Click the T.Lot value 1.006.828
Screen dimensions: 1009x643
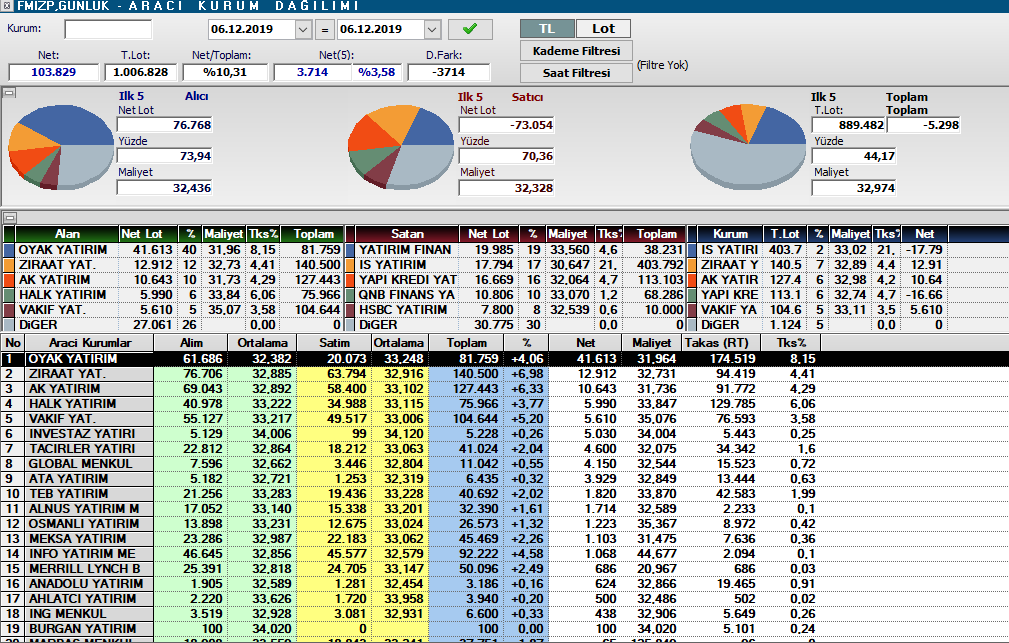click(140, 72)
